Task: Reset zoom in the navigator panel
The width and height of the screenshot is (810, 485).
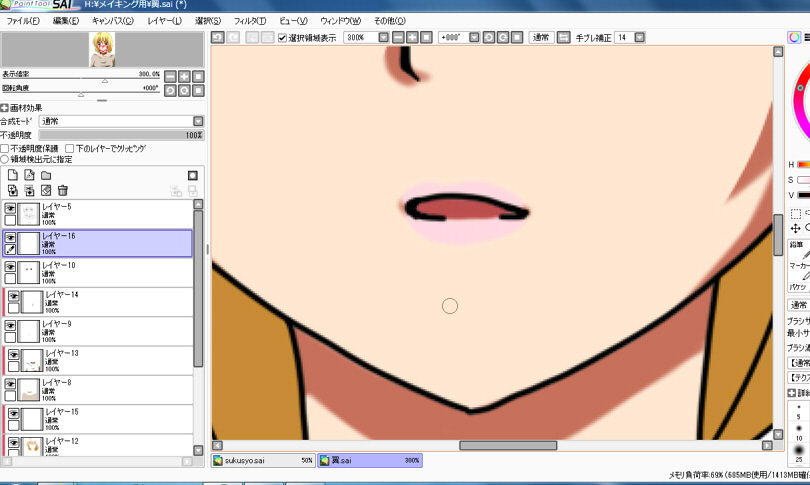Action: [x=198, y=77]
